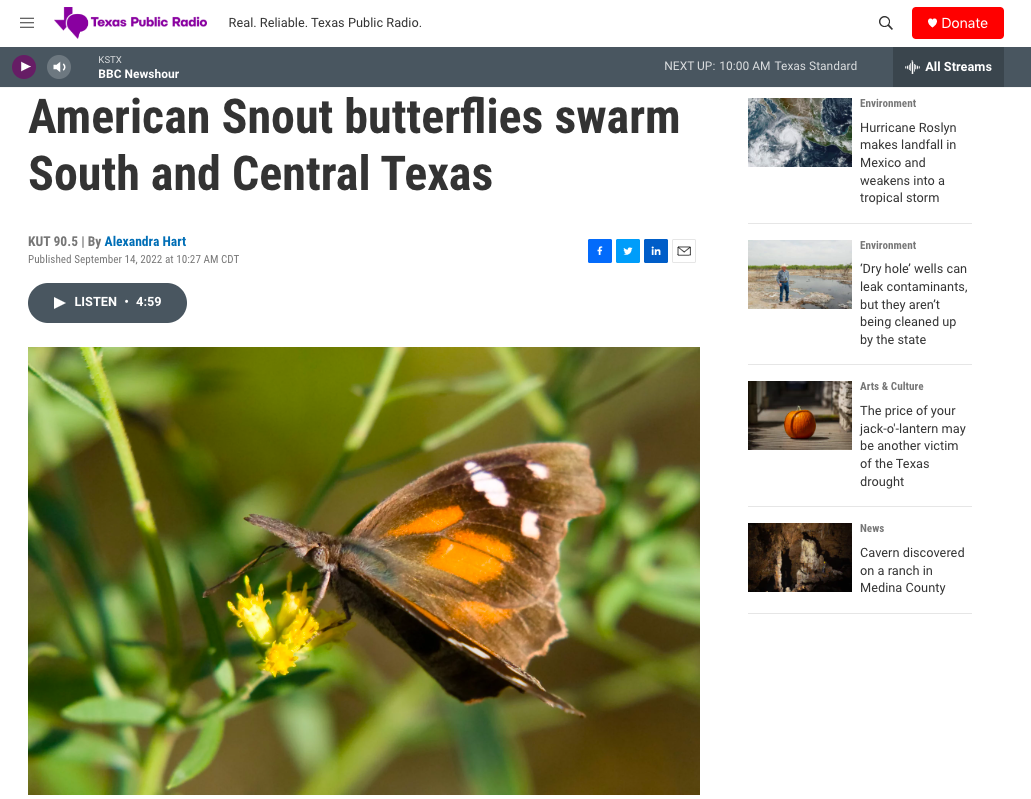The width and height of the screenshot is (1031, 799).
Task: Click the Texas Public Radio logo
Action: pyautogui.click(x=131, y=23)
